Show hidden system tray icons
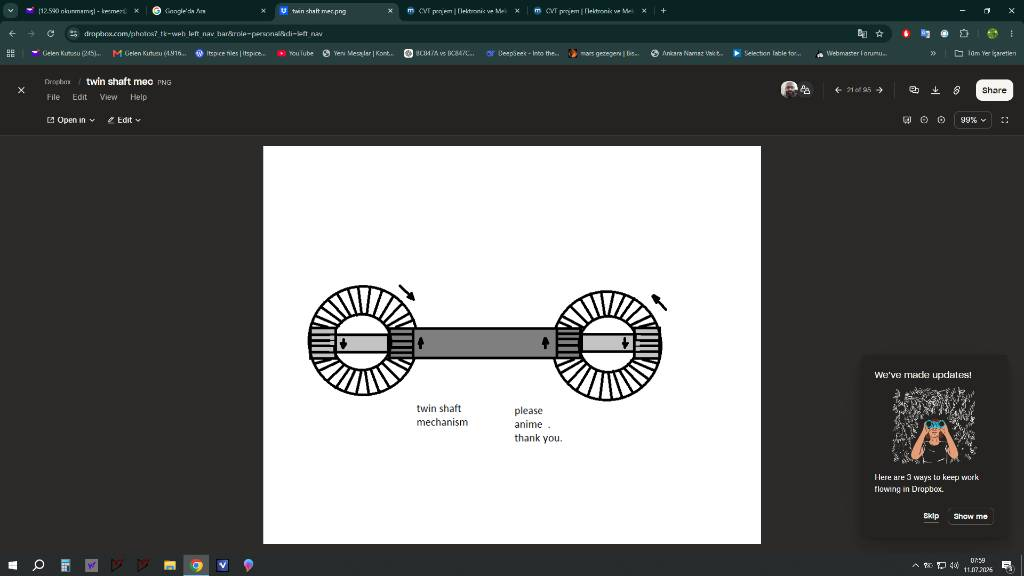 click(x=915, y=566)
